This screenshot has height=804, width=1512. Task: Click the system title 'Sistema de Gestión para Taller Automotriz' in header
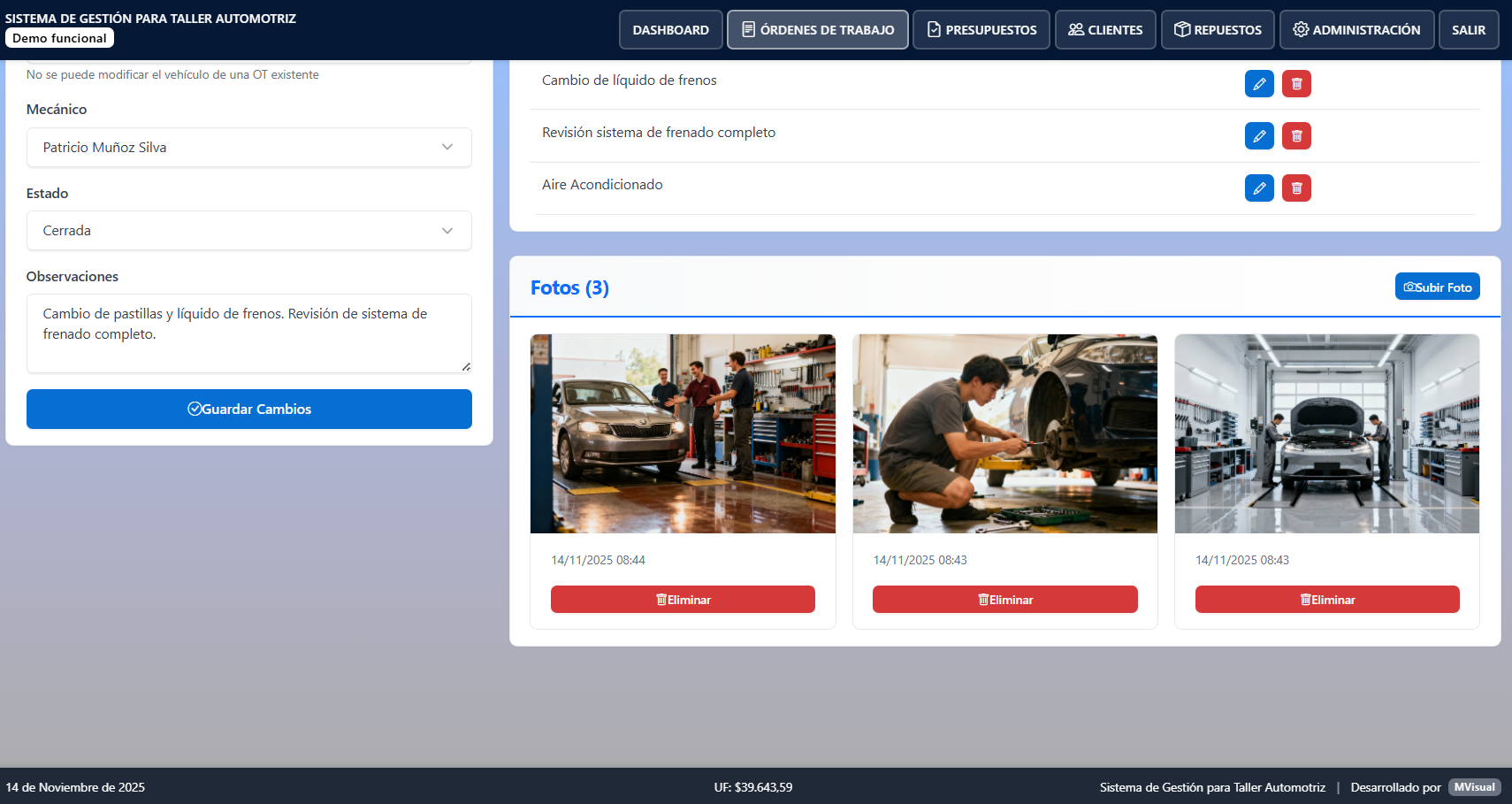click(x=150, y=19)
